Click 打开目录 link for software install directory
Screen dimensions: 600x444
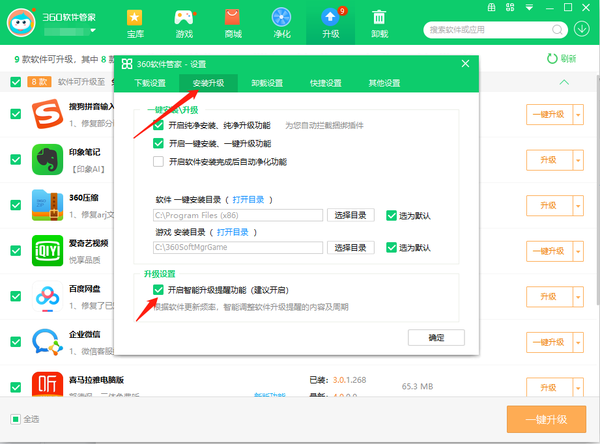[x=248, y=200]
